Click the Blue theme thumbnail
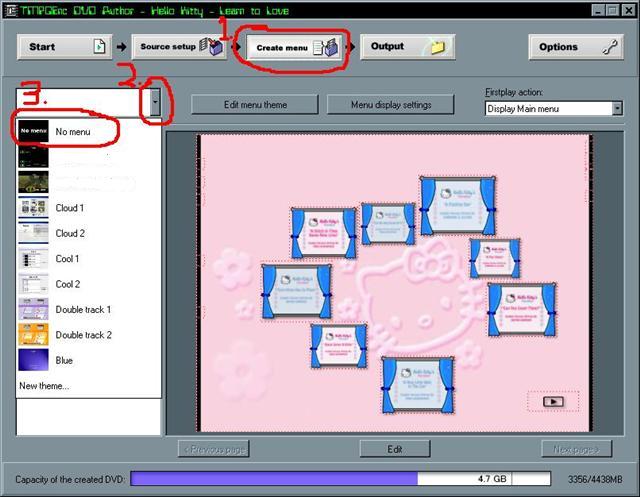 click(33, 360)
